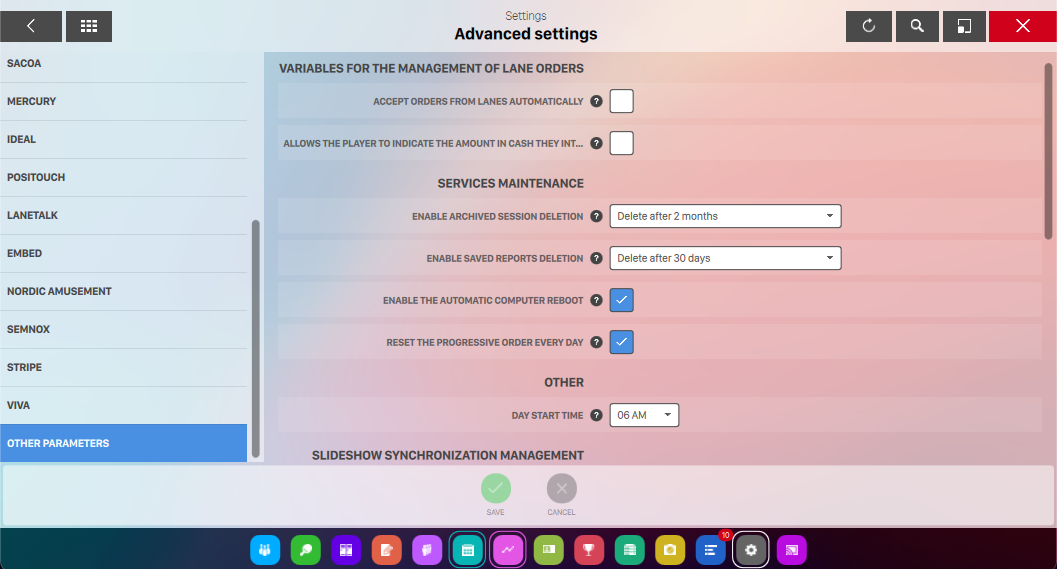Click the teal calendar icon in dock

pos(467,550)
